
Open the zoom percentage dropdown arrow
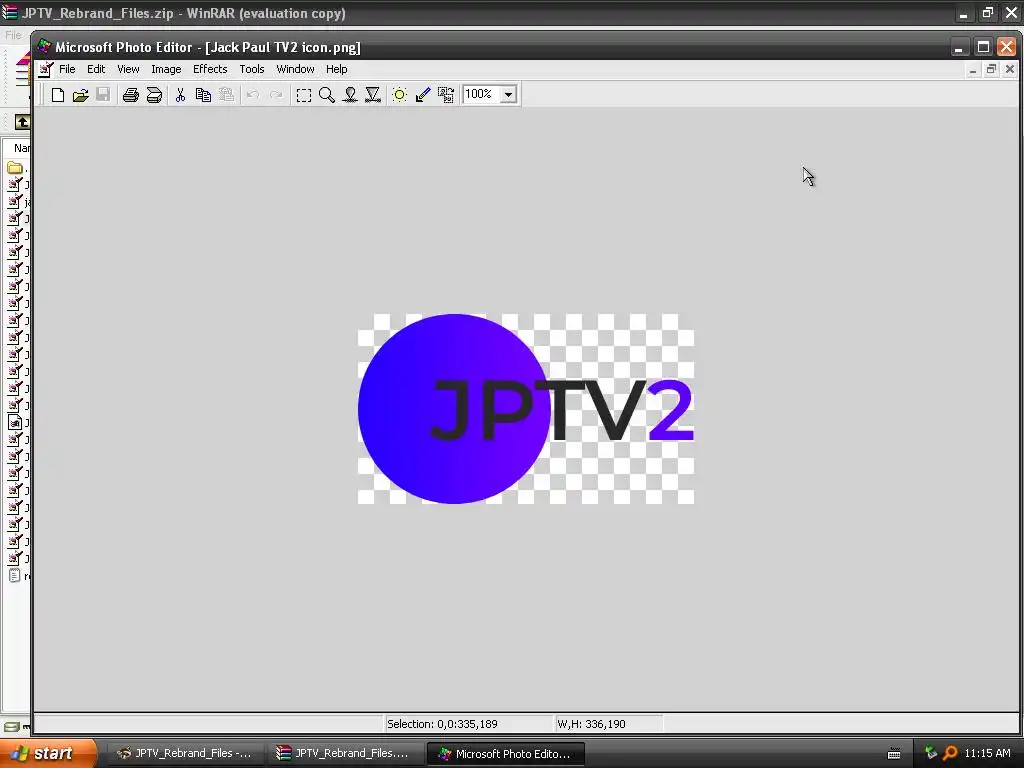click(508, 95)
